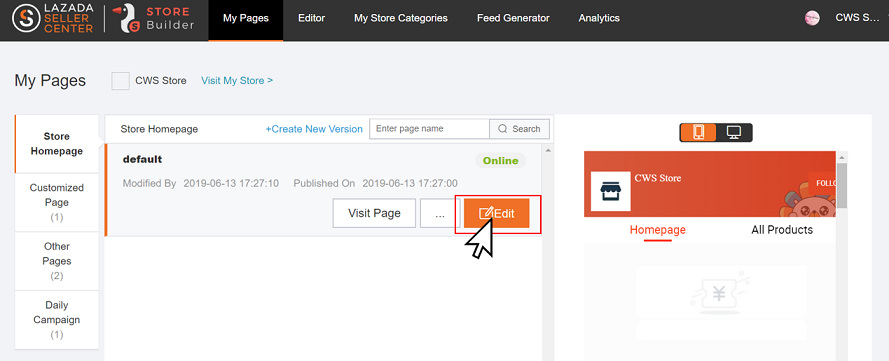Screen dimensions: 889x361
Task: Select Store Homepage in sidebar
Action: tap(57, 144)
